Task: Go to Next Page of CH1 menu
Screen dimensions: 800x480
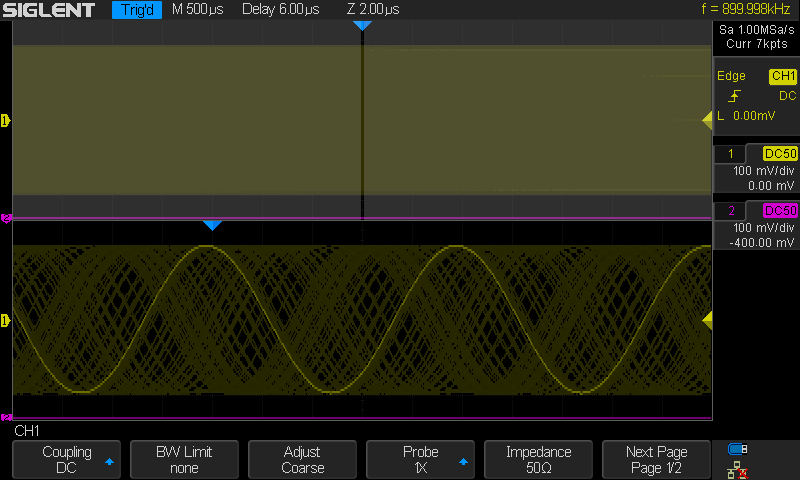Action: (x=656, y=460)
